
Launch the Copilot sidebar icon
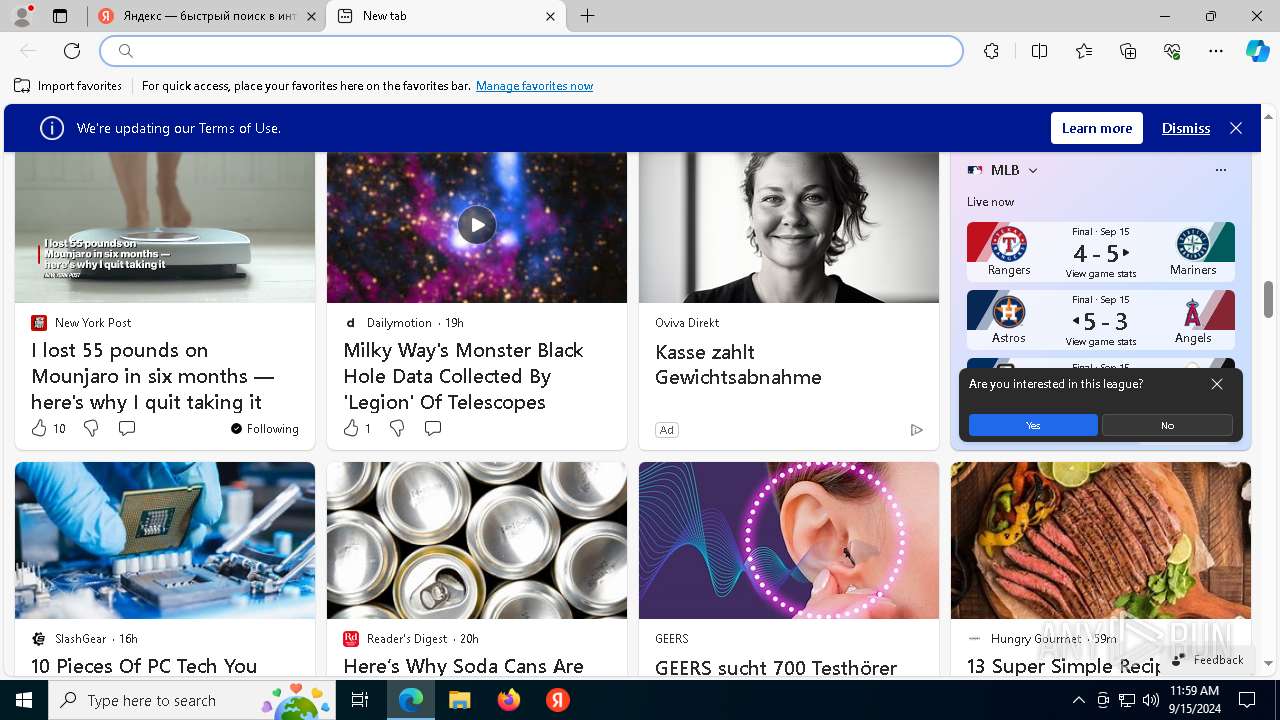click(1257, 51)
